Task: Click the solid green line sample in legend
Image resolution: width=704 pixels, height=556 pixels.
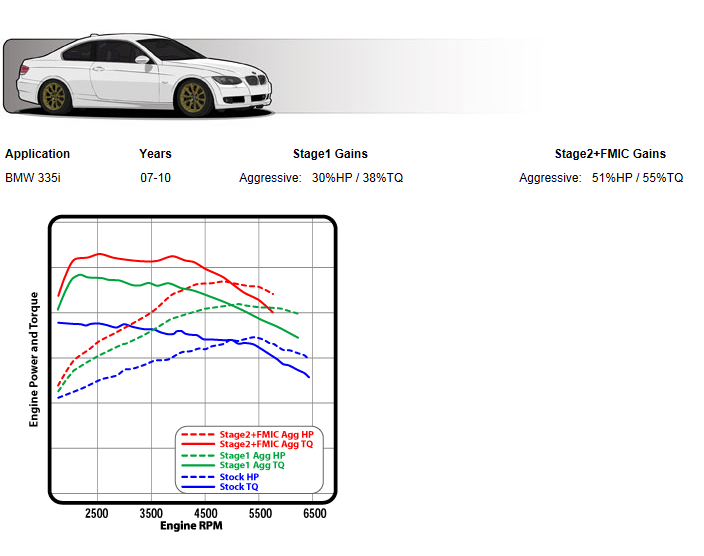Action: point(198,465)
